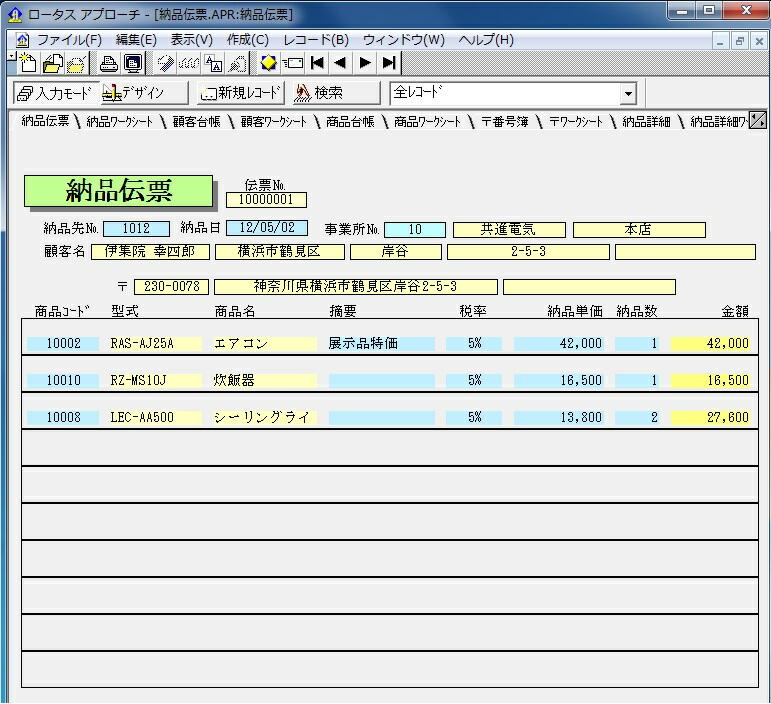Viewport: 771px width, 704px height.
Task: Select the 〒ワークシート tab
Action: coord(576,121)
